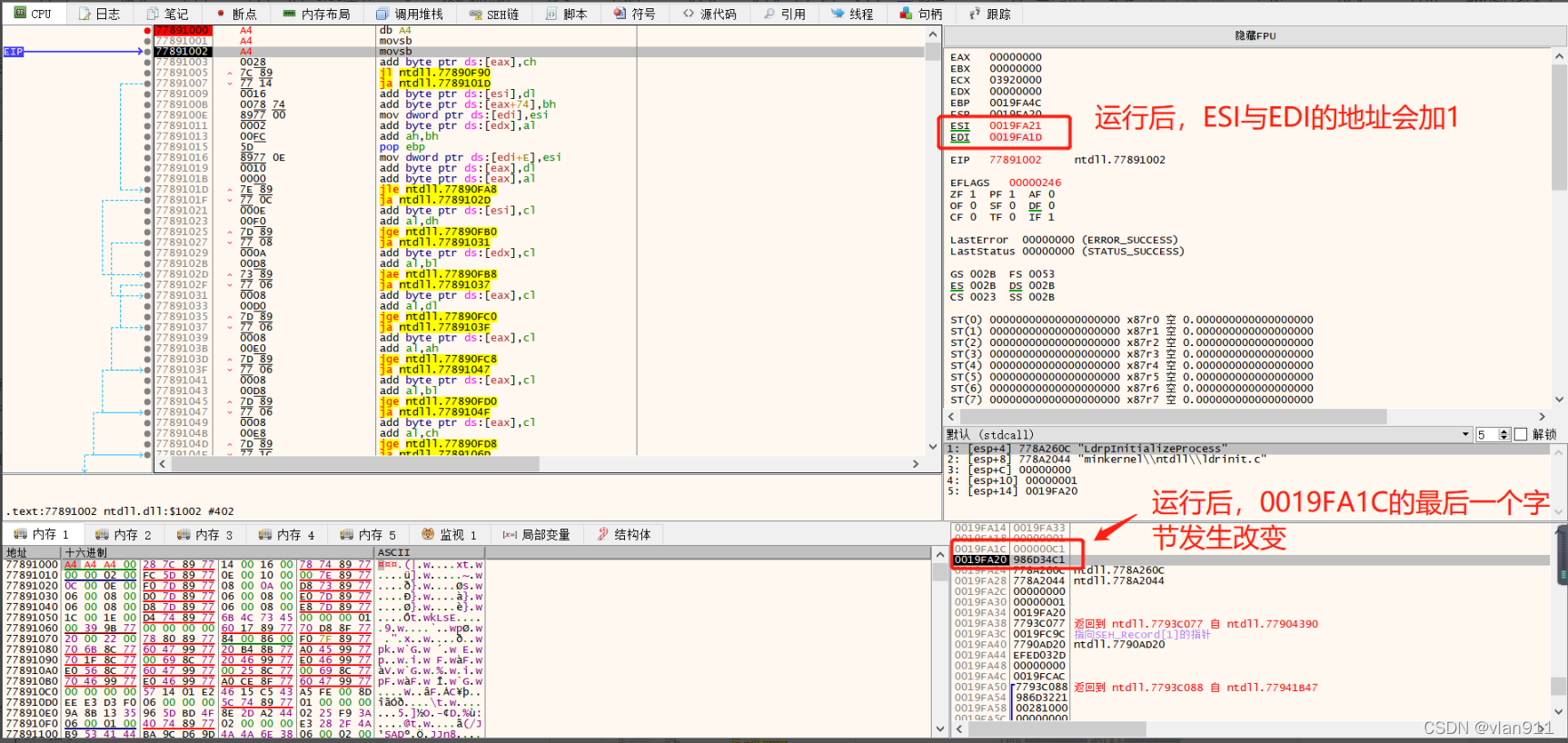Click the 十六进制 hex column header
Screen dimensions: 1568x743
point(218,552)
